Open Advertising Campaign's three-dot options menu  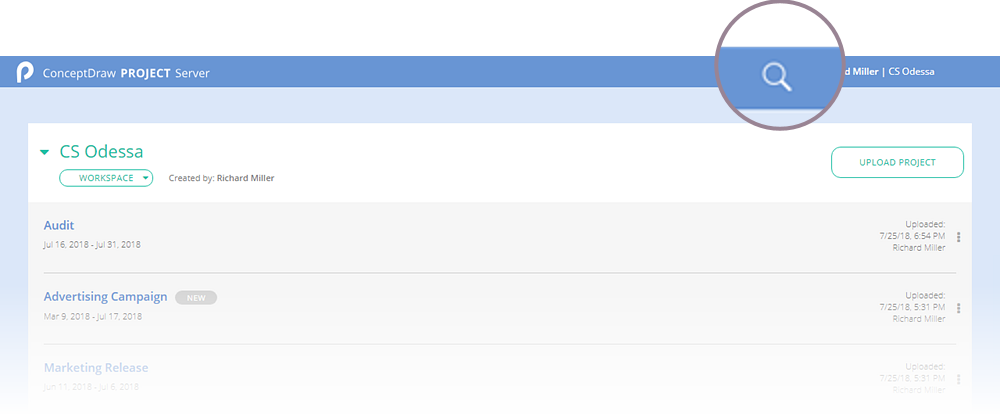point(958,308)
